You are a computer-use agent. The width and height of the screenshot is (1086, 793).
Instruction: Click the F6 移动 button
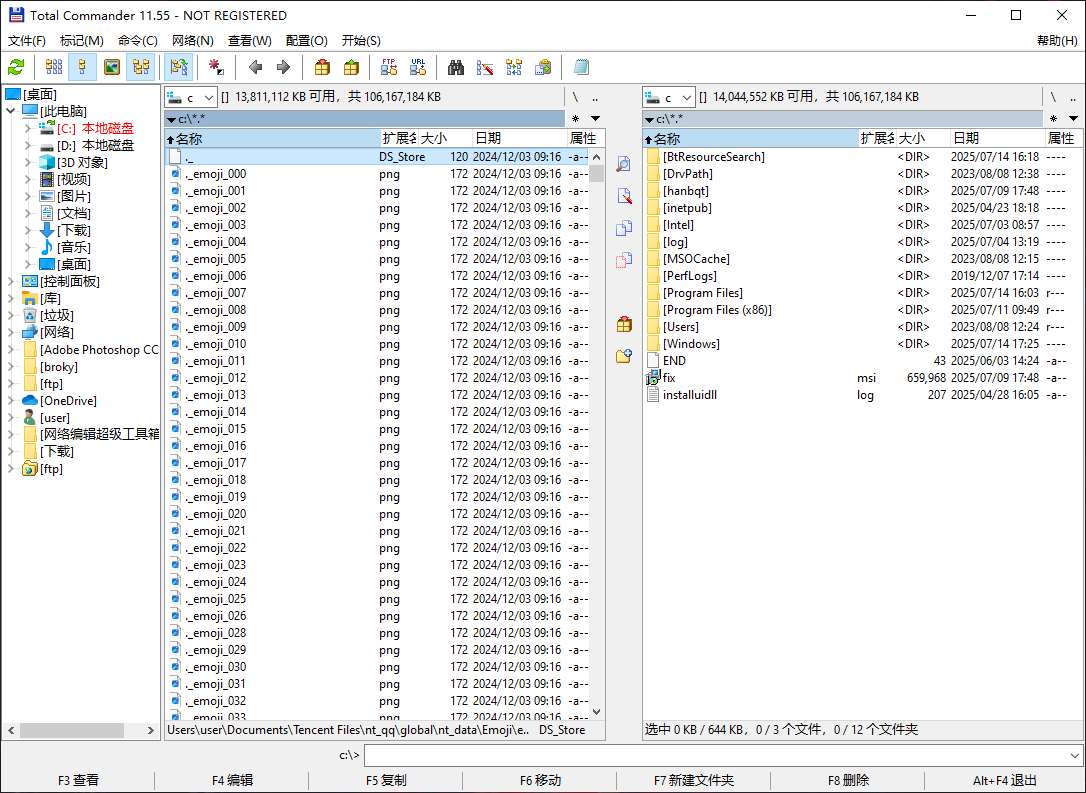pos(540,781)
